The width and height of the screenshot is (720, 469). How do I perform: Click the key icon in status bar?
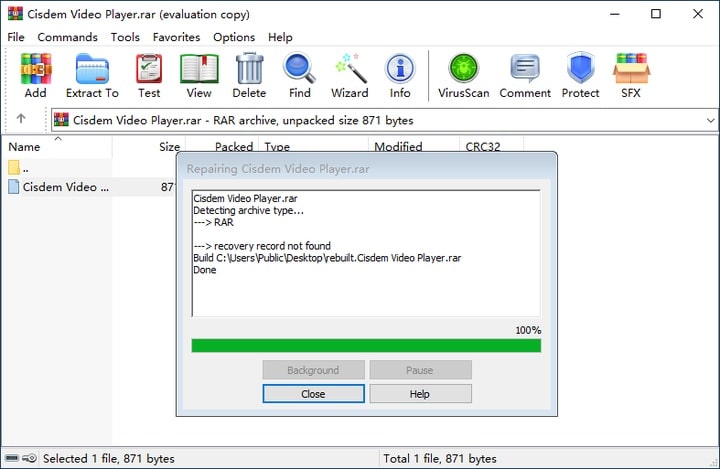pos(30,458)
